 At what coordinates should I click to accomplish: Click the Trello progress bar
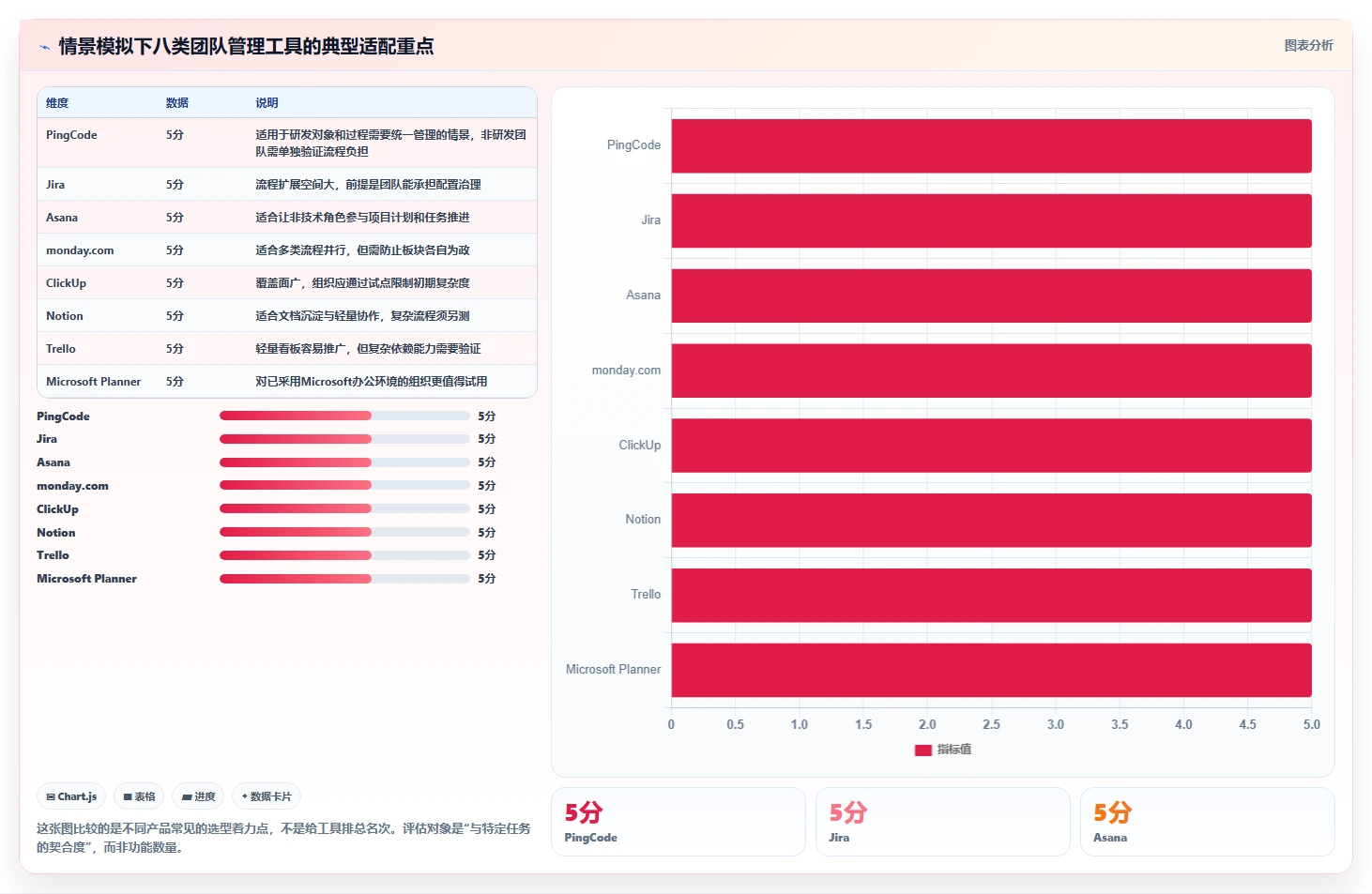[344, 555]
